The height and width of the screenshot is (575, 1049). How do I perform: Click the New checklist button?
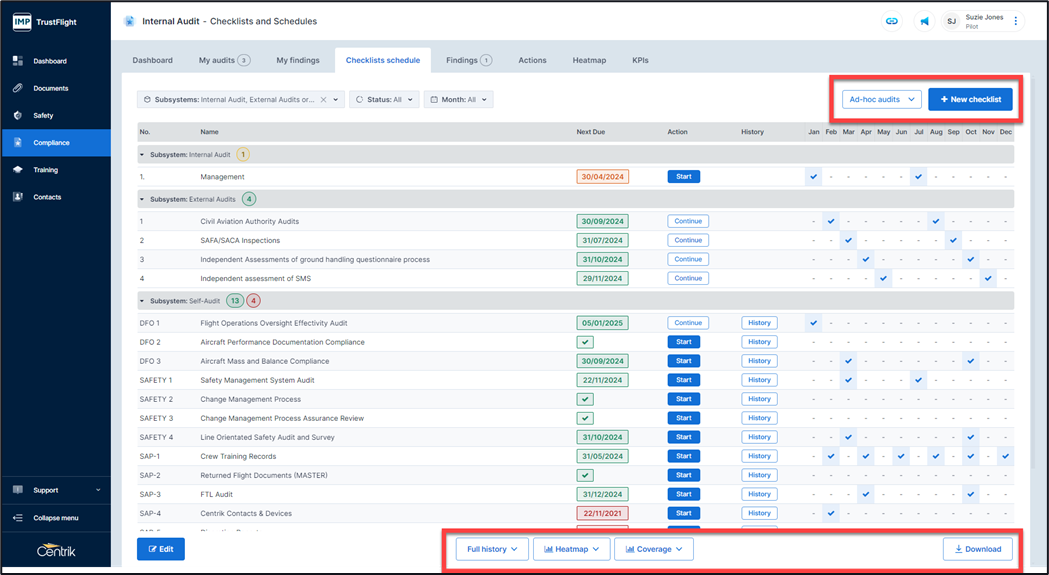point(970,99)
